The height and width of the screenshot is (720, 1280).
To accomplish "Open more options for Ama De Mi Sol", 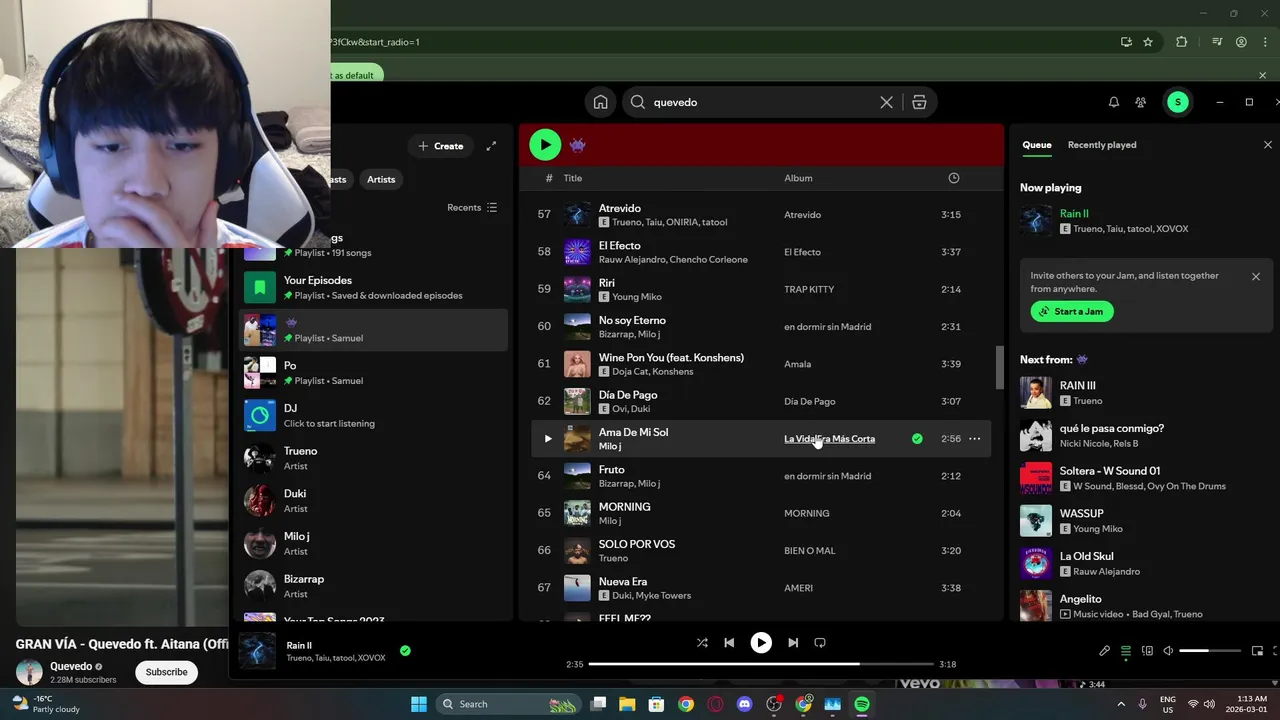I will pos(974,439).
